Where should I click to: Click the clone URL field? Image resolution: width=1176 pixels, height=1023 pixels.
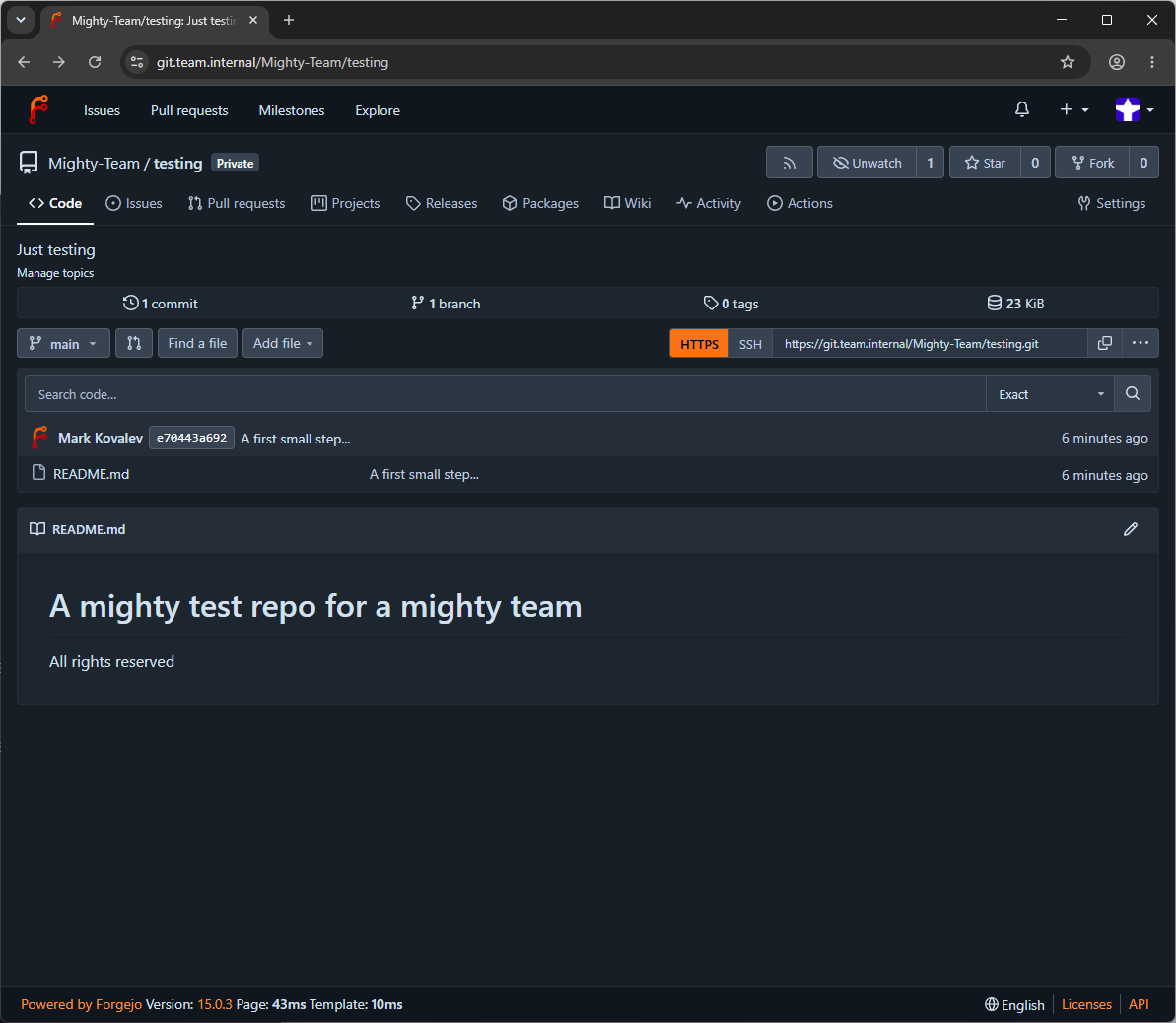930,344
